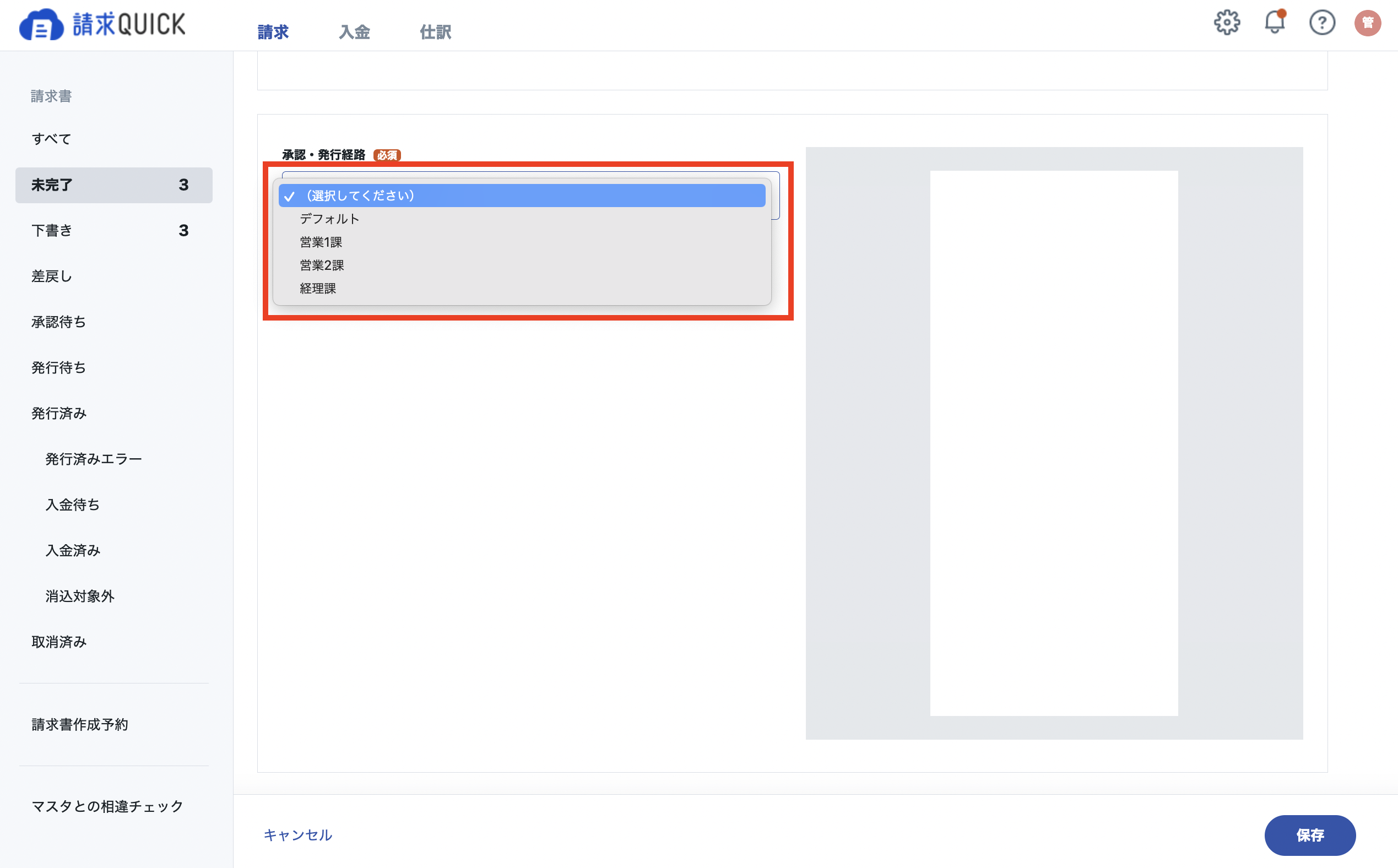Open the help question mark icon
Viewport: 1398px width, 868px height.
click(x=1321, y=23)
